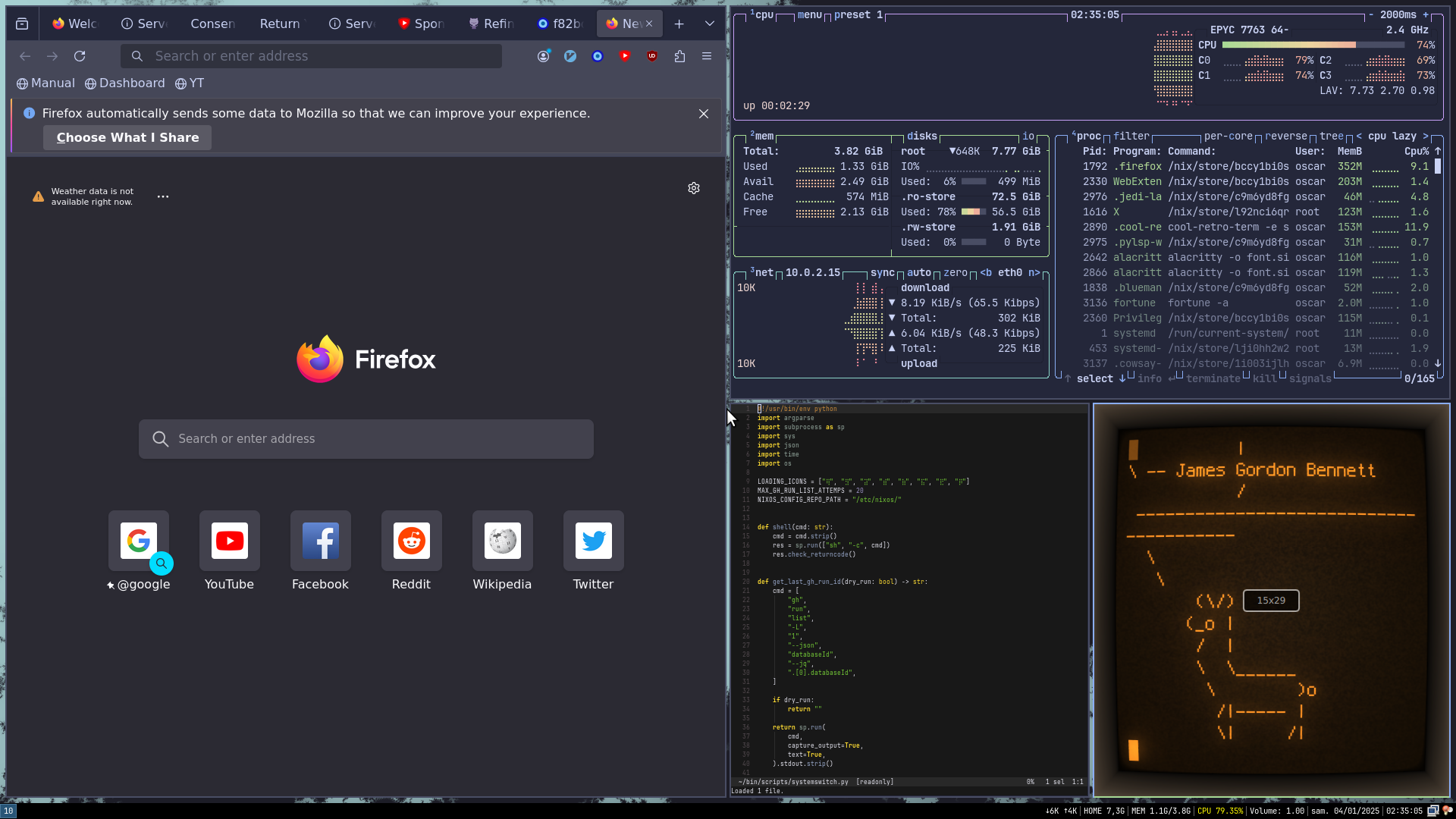Dismiss the Mozilla data notification bar
Viewport: 1456px width, 819px height.
(x=704, y=114)
